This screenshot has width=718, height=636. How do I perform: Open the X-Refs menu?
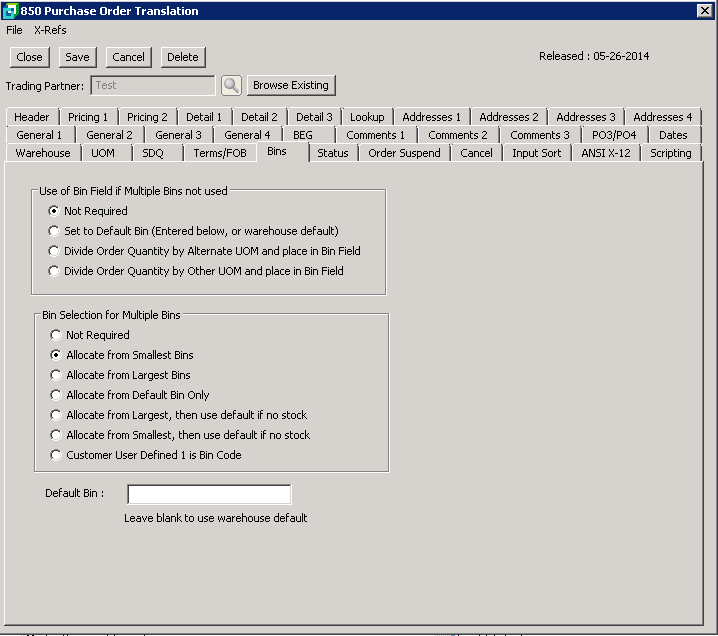click(x=50, y=30)
